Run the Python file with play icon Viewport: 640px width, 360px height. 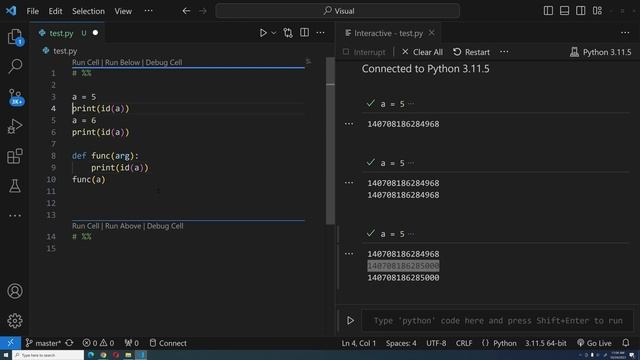click(263, 33)
